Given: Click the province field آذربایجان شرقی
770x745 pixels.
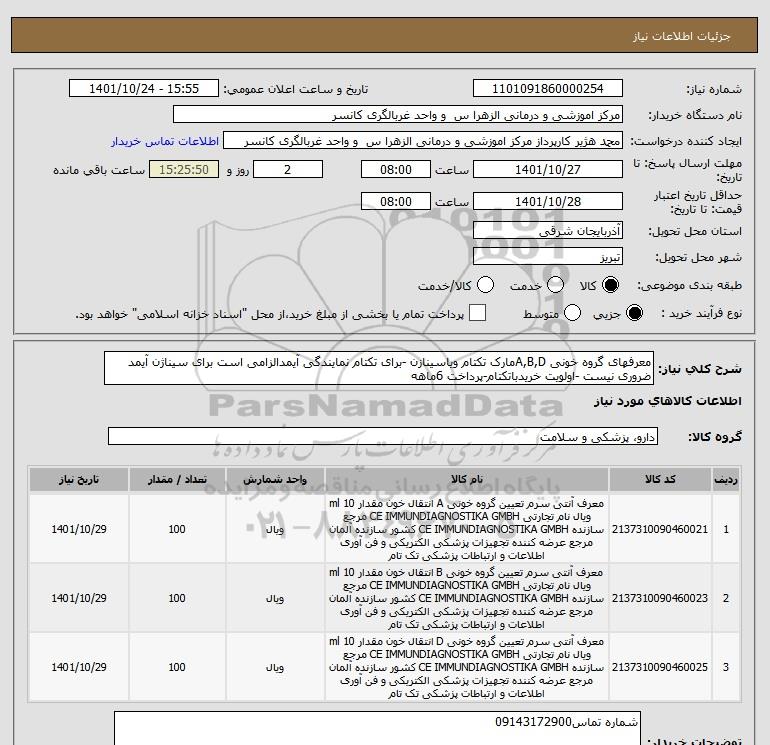Looking at the screenshot, I should (548, 231).
